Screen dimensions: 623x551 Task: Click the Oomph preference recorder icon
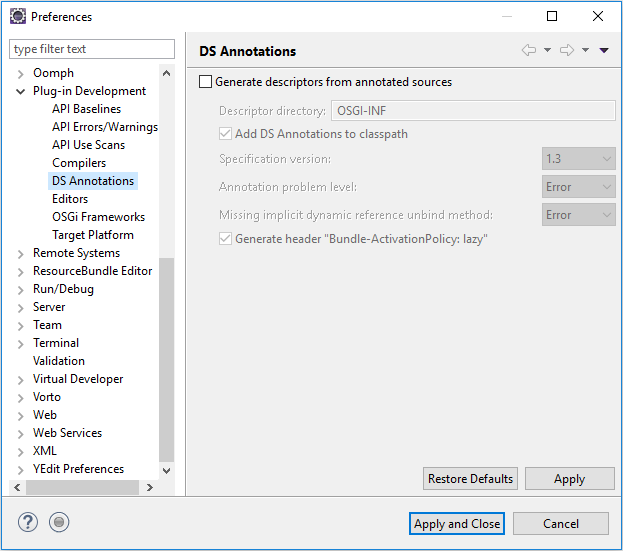click(59, 522)
